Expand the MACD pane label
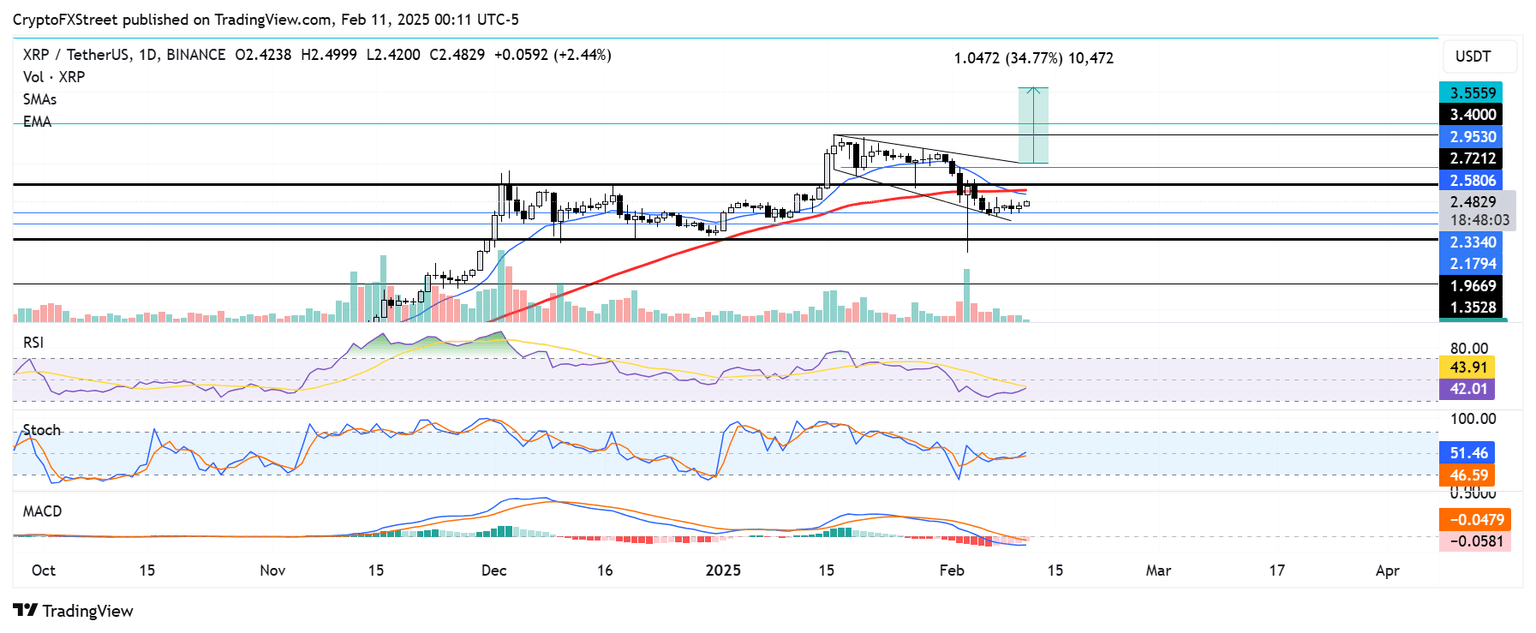This screenshot has height=633, width=1536. (42, 511)
